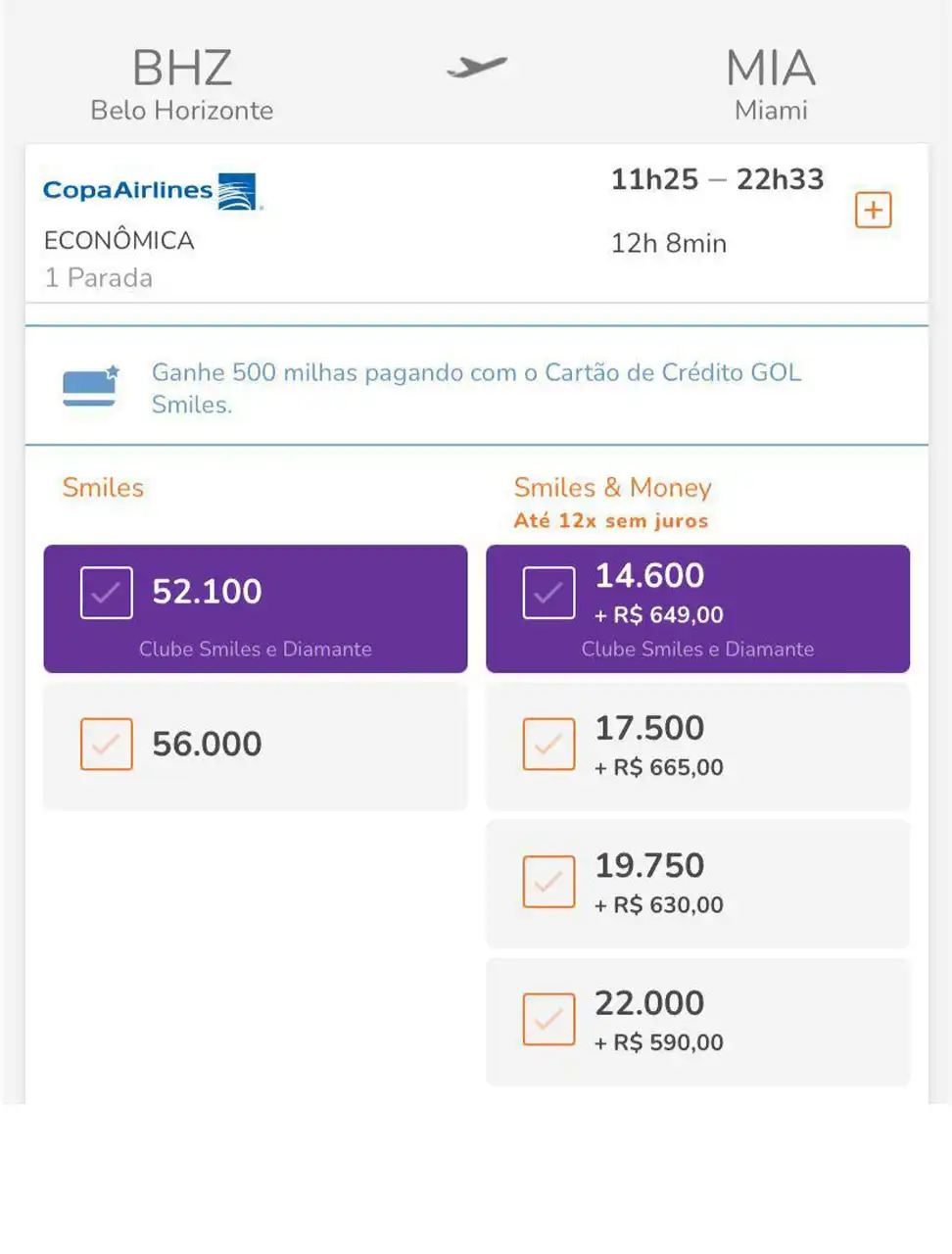Check the 19.750 + R$ 630,00 checkbox
Viewport: 952px width, 1254px height.
[x=548, y=882]
